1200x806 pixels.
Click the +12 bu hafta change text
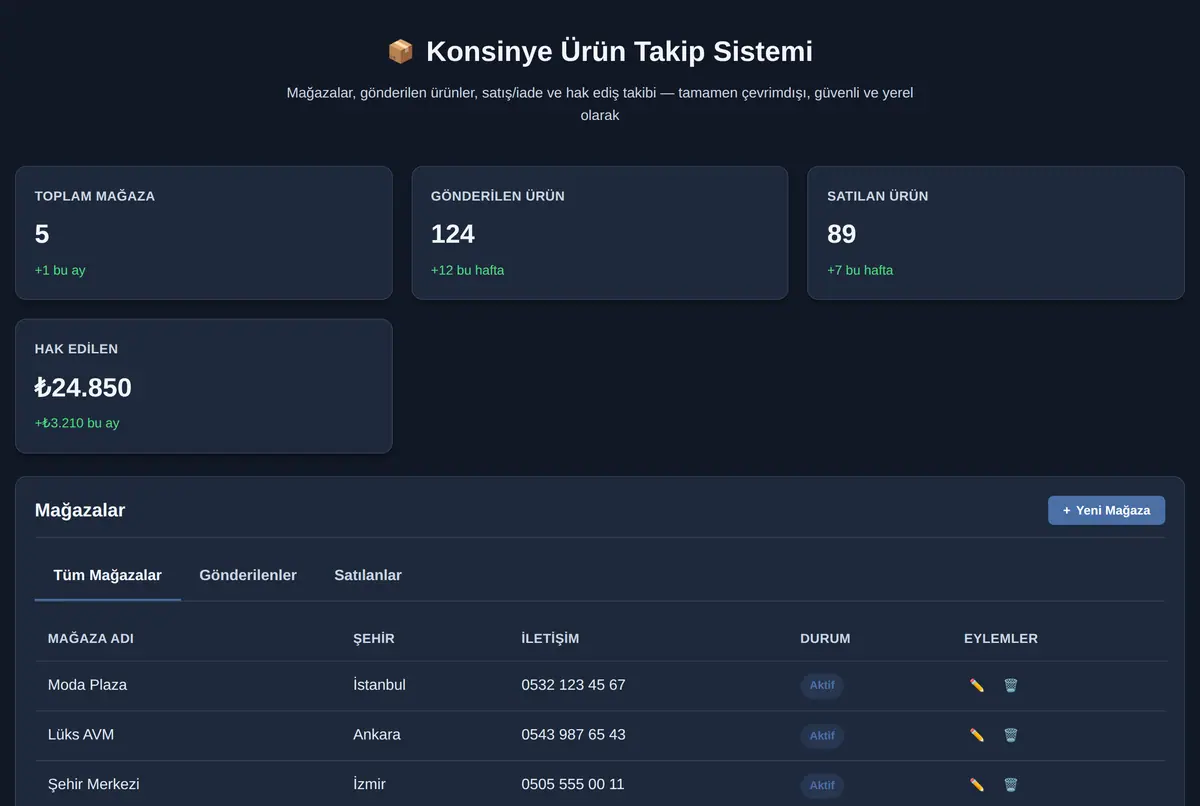(x=467, y=270)
